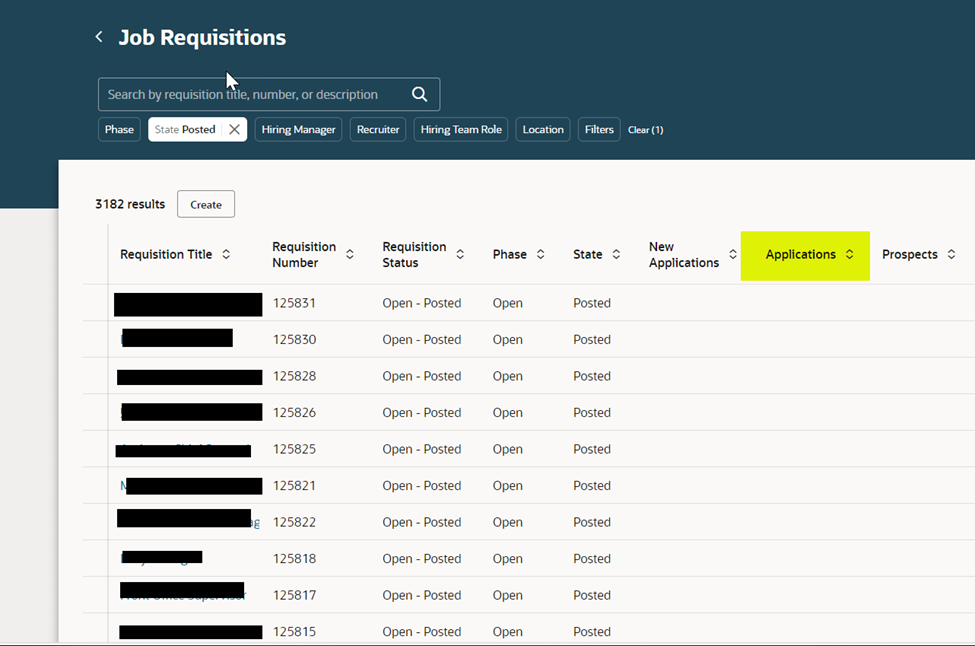Click the Create button
This screenshot has height=646, width=975.
coord(206,204)
